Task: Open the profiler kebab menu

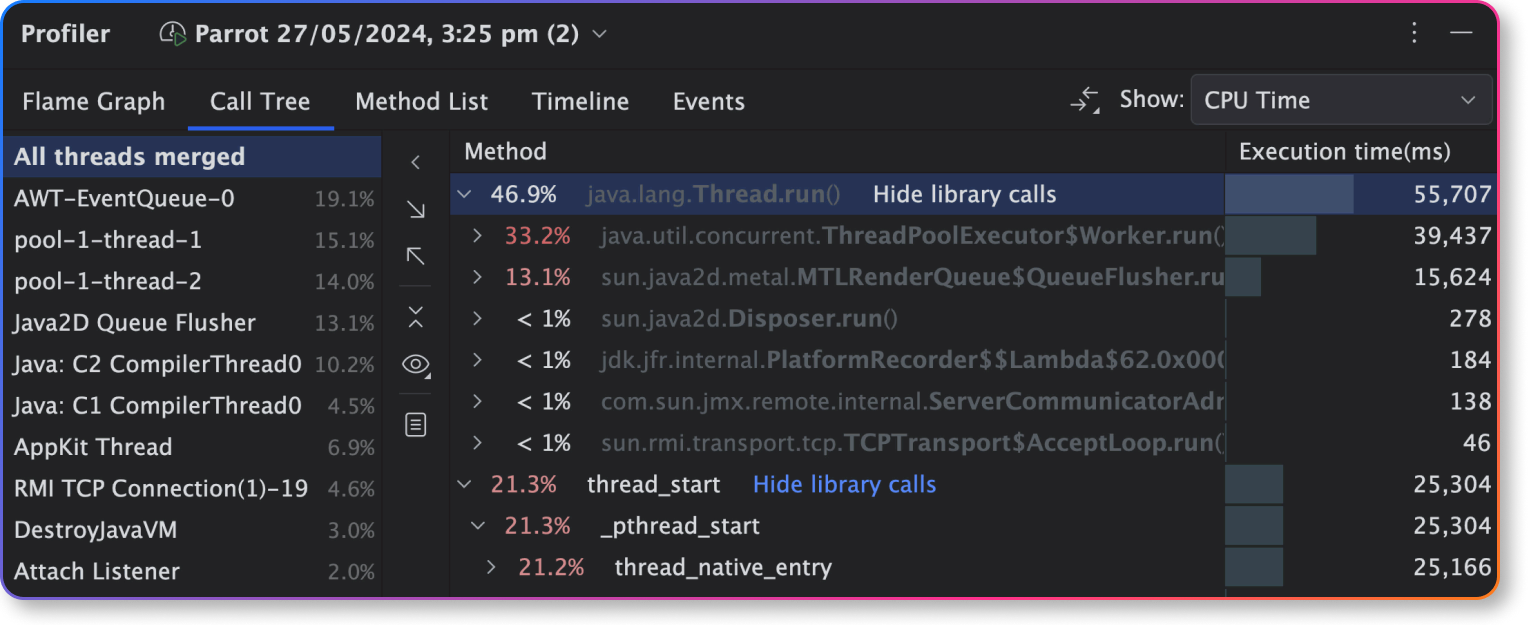Action: 1414,33
